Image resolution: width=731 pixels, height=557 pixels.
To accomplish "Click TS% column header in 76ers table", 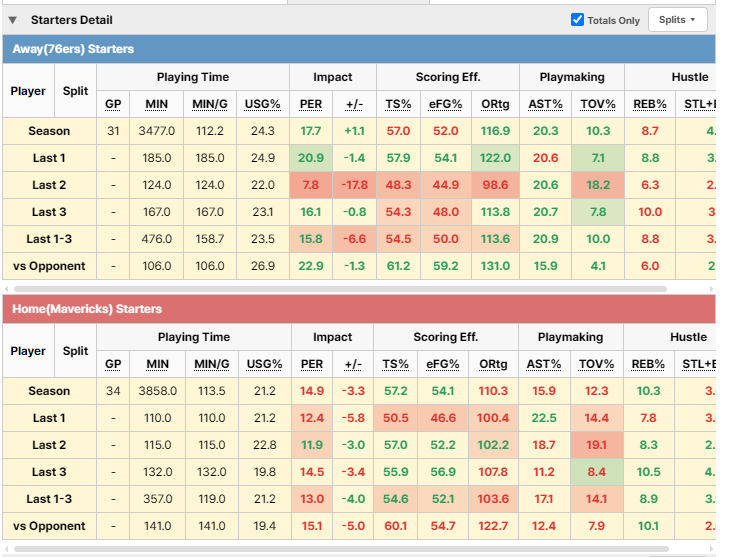I will point(398,104).
